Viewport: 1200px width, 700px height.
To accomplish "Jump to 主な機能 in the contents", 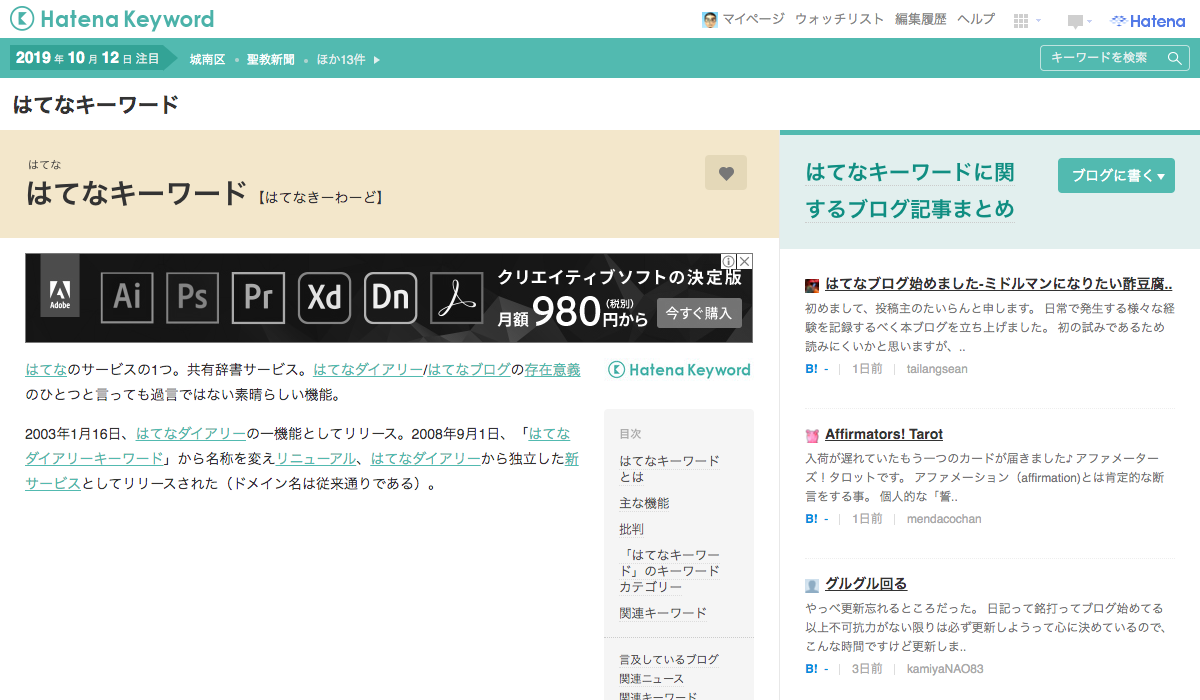I will [x=644, y=503].
